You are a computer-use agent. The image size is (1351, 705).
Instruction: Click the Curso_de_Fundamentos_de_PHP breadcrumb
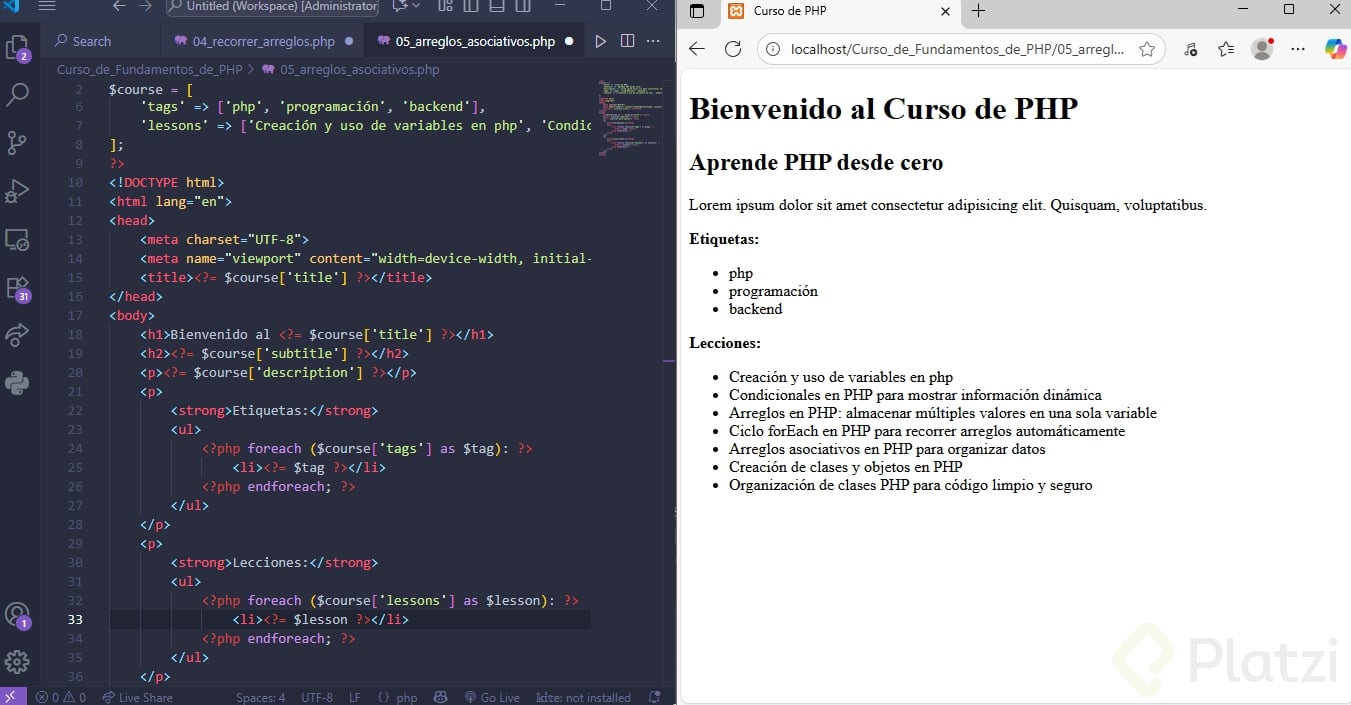[x=149, y=70]
